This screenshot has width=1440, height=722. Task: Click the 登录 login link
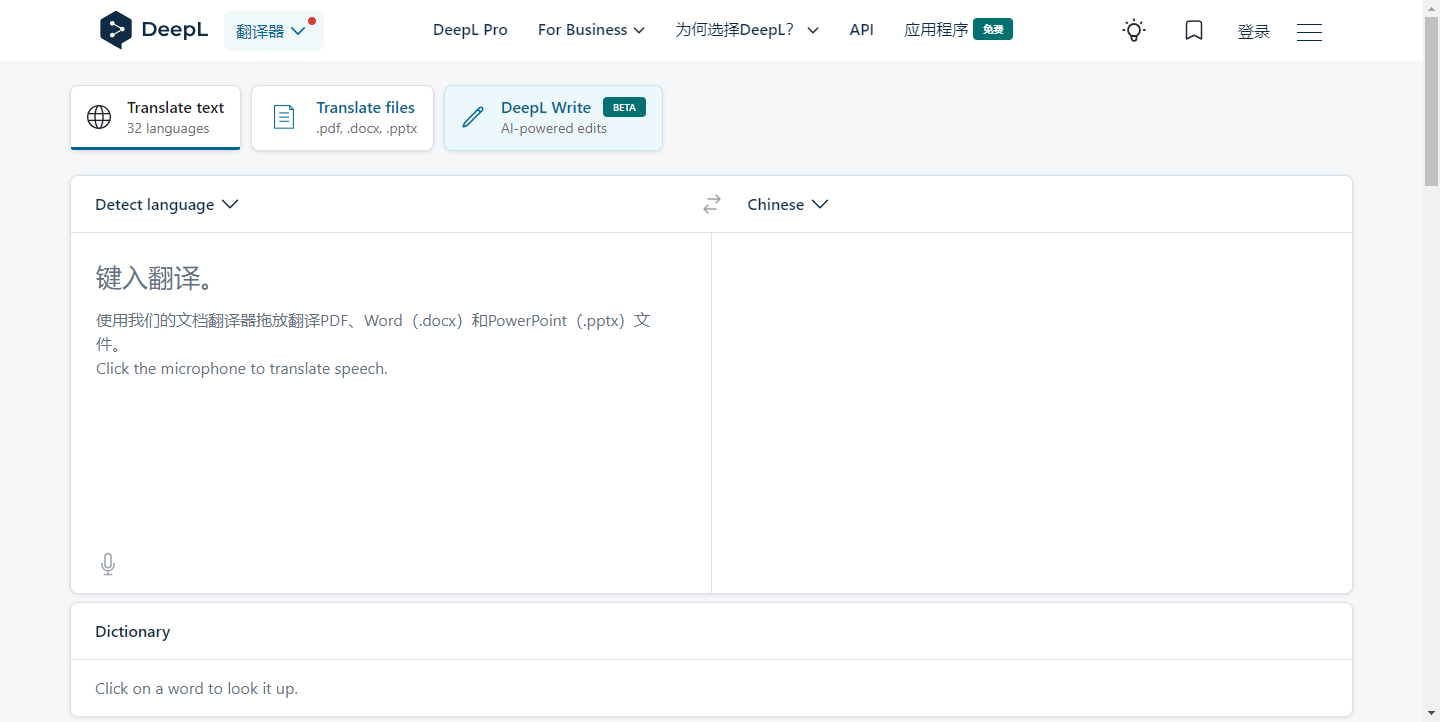click(x=1253, y=32)
